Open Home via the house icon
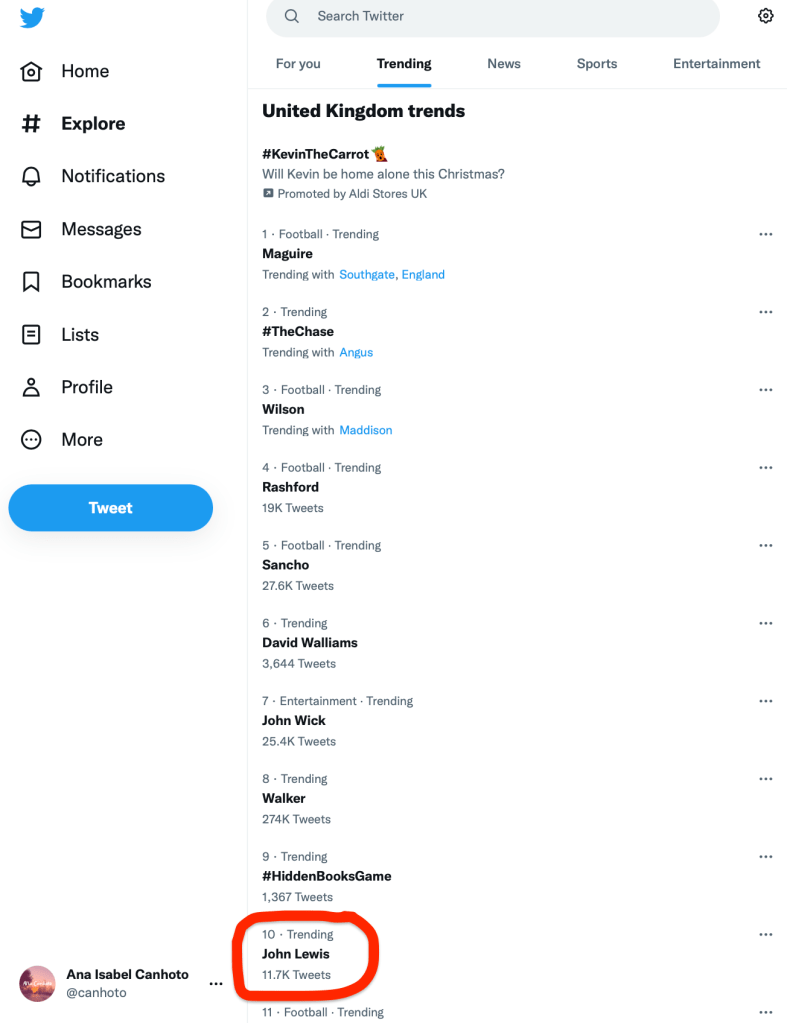Viewport: 787px width, 1023px height. 32,72
